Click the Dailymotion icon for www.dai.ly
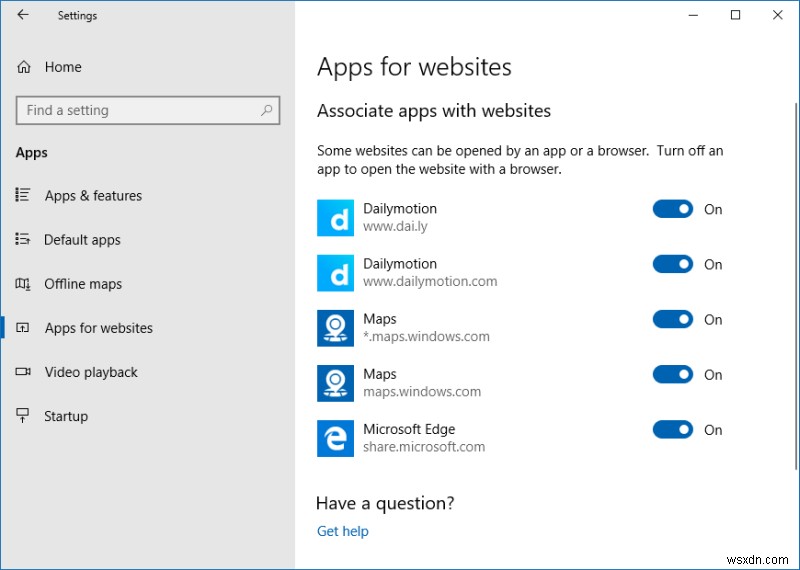 coord(335,218)
